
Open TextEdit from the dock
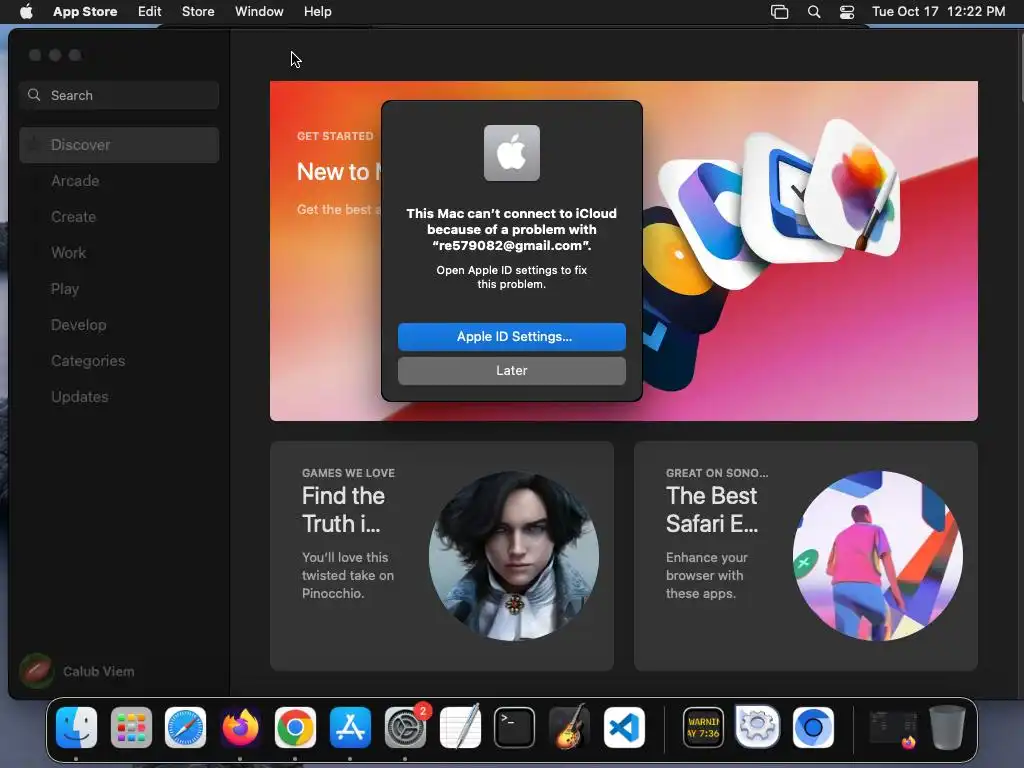point(460,727)
